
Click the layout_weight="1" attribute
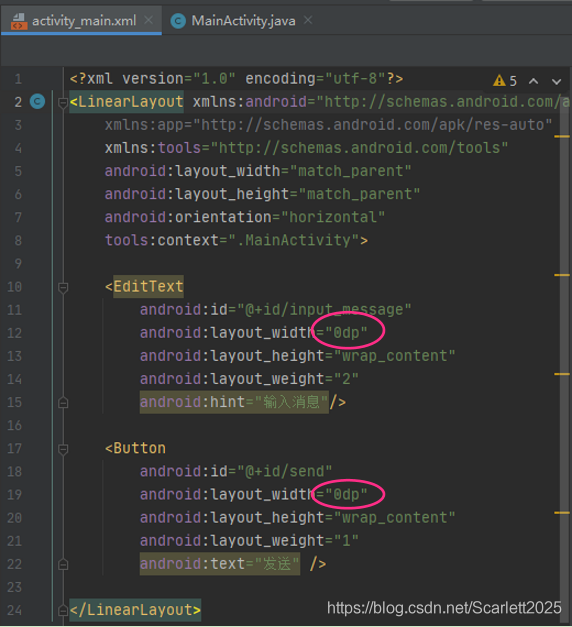pyautogui.click(x=249, y=541)
